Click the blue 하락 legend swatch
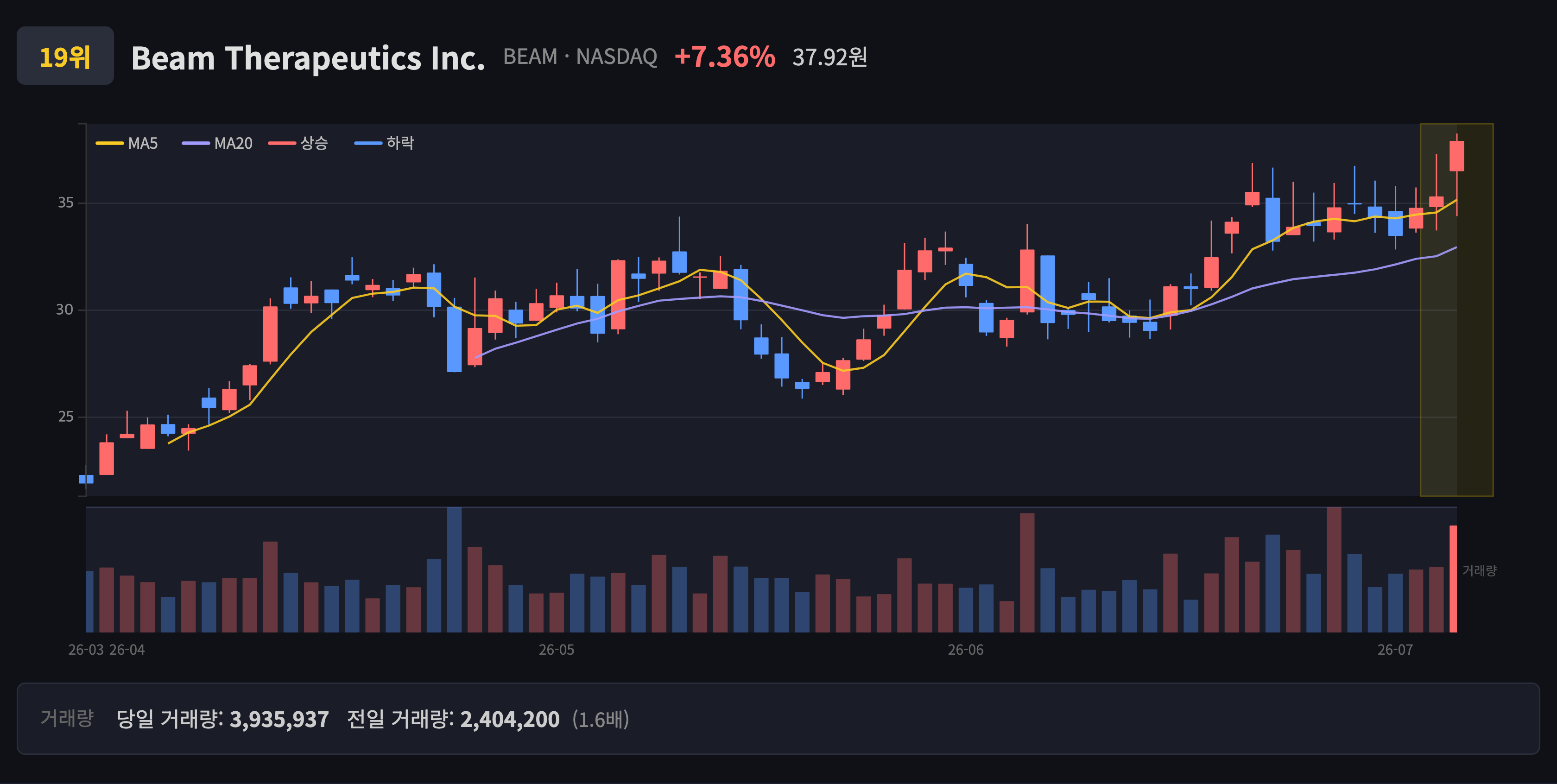1557x784 pixels. [368, 143]
